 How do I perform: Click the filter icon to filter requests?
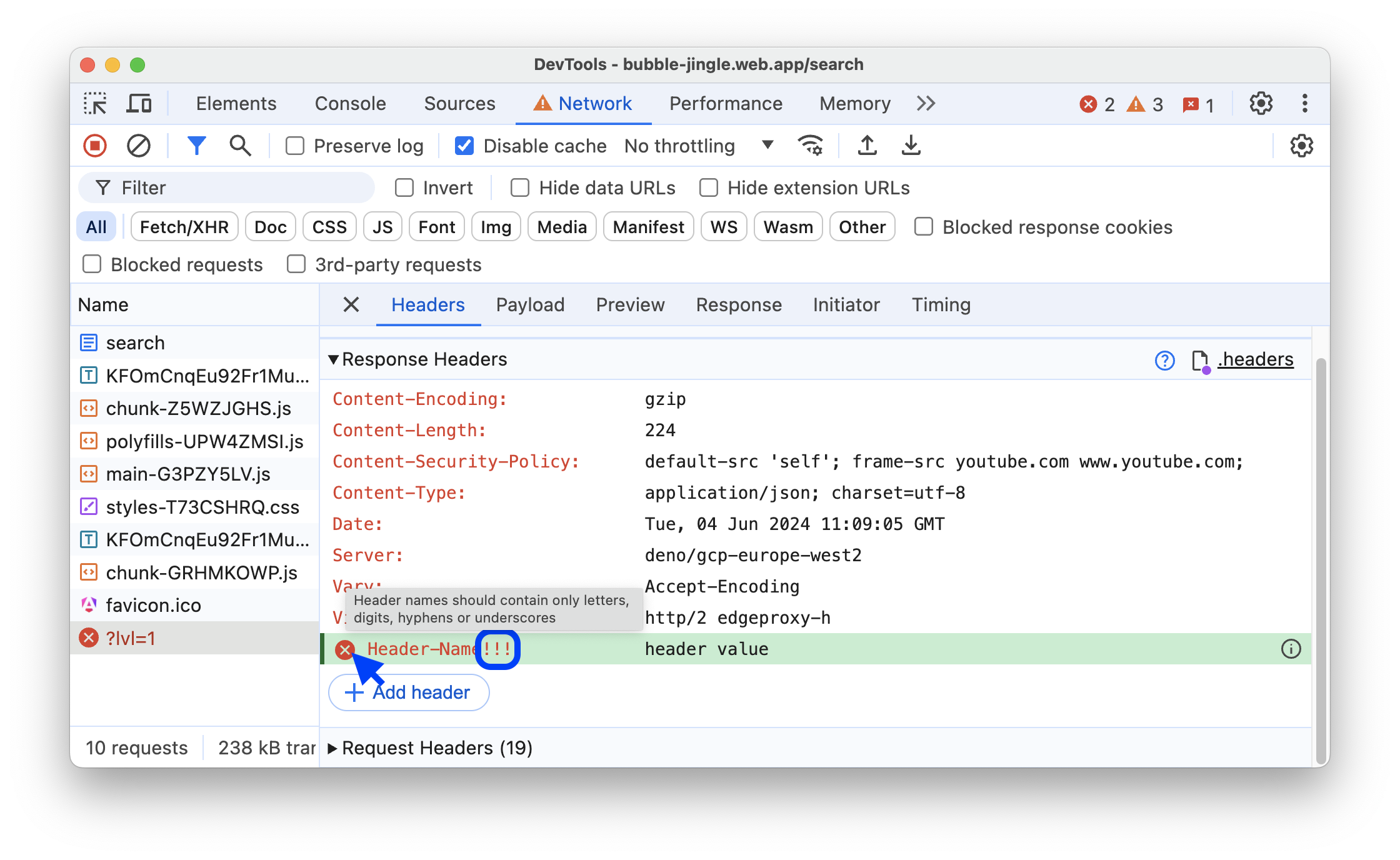click(x=197, y=145)
